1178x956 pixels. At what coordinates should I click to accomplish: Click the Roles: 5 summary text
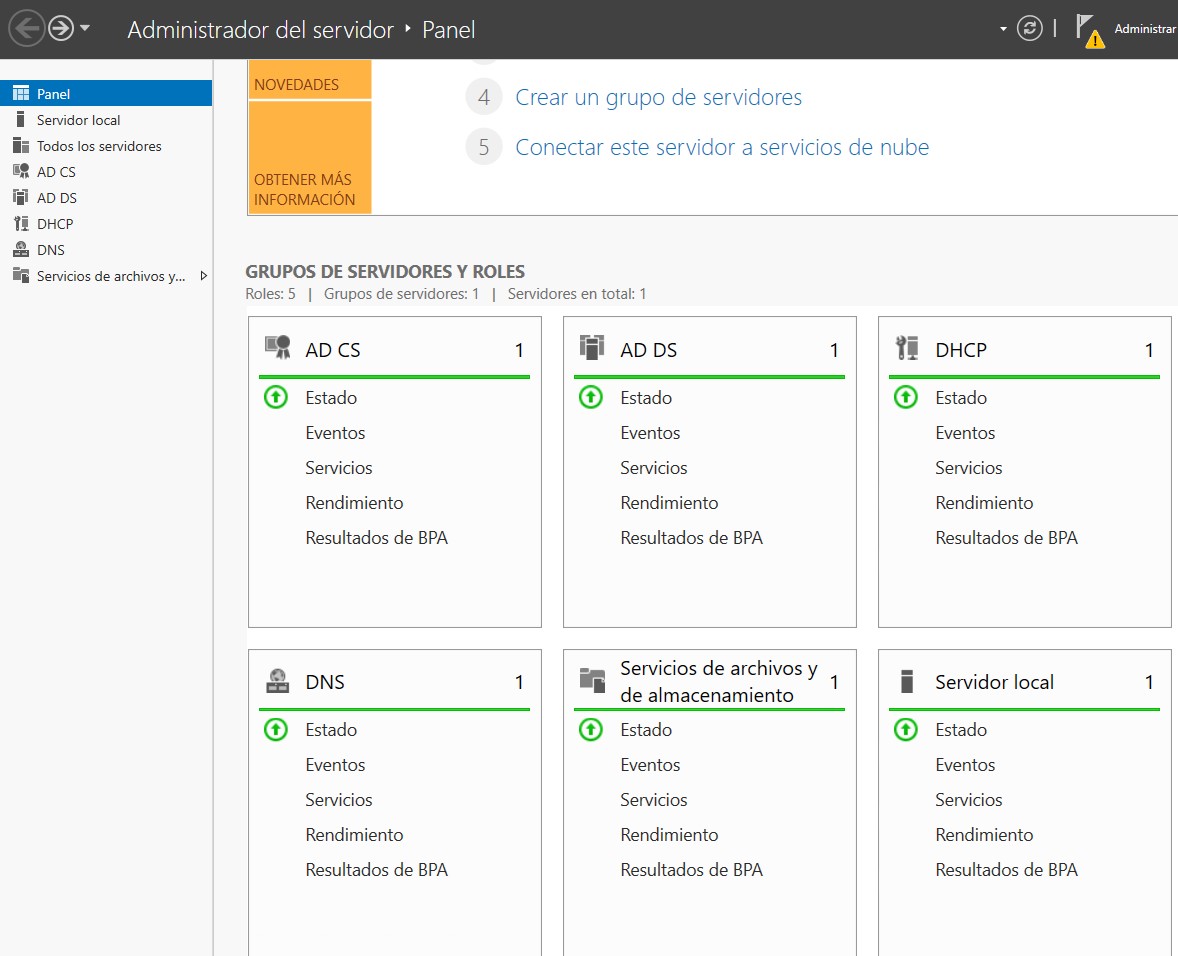click(270, 294)
